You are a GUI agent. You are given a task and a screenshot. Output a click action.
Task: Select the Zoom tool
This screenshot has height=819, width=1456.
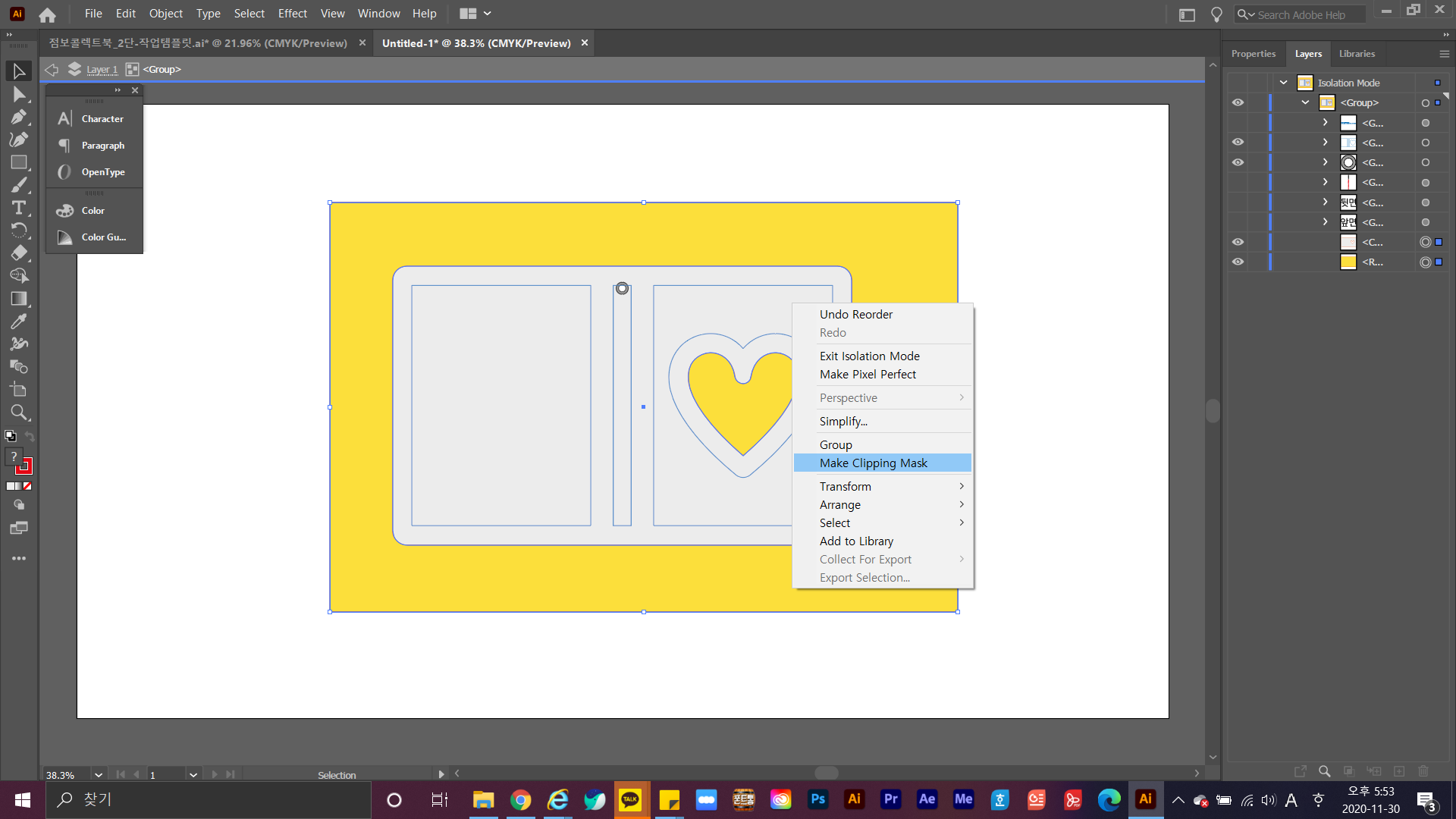19,413
